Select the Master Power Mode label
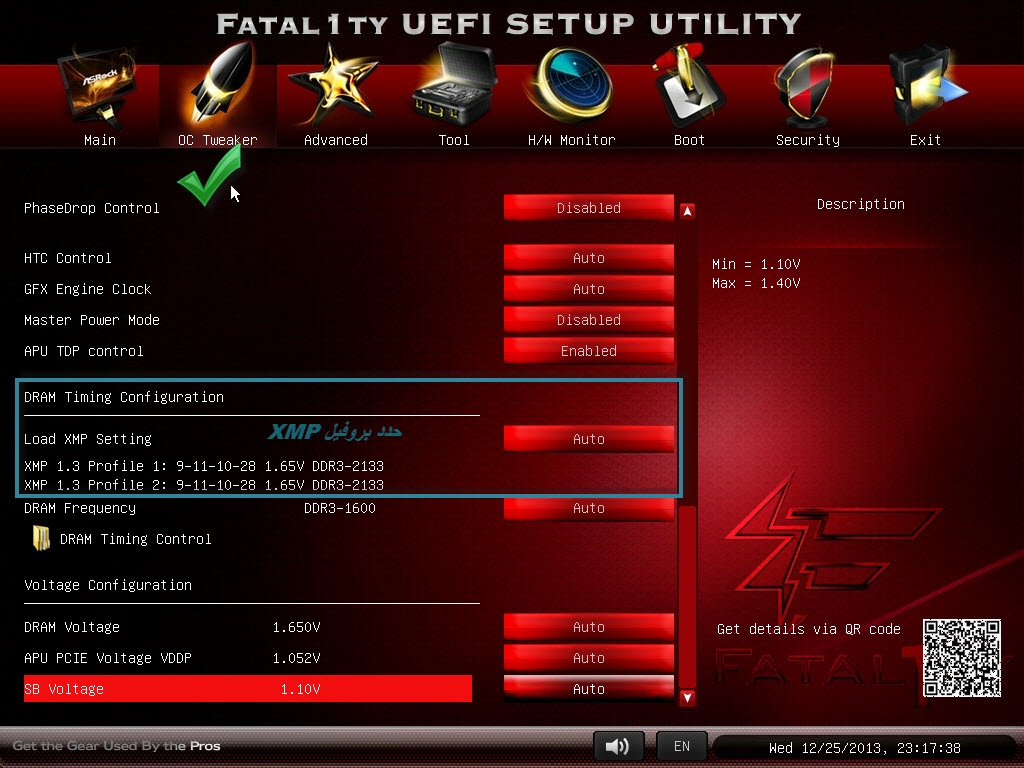 point(92,320)
